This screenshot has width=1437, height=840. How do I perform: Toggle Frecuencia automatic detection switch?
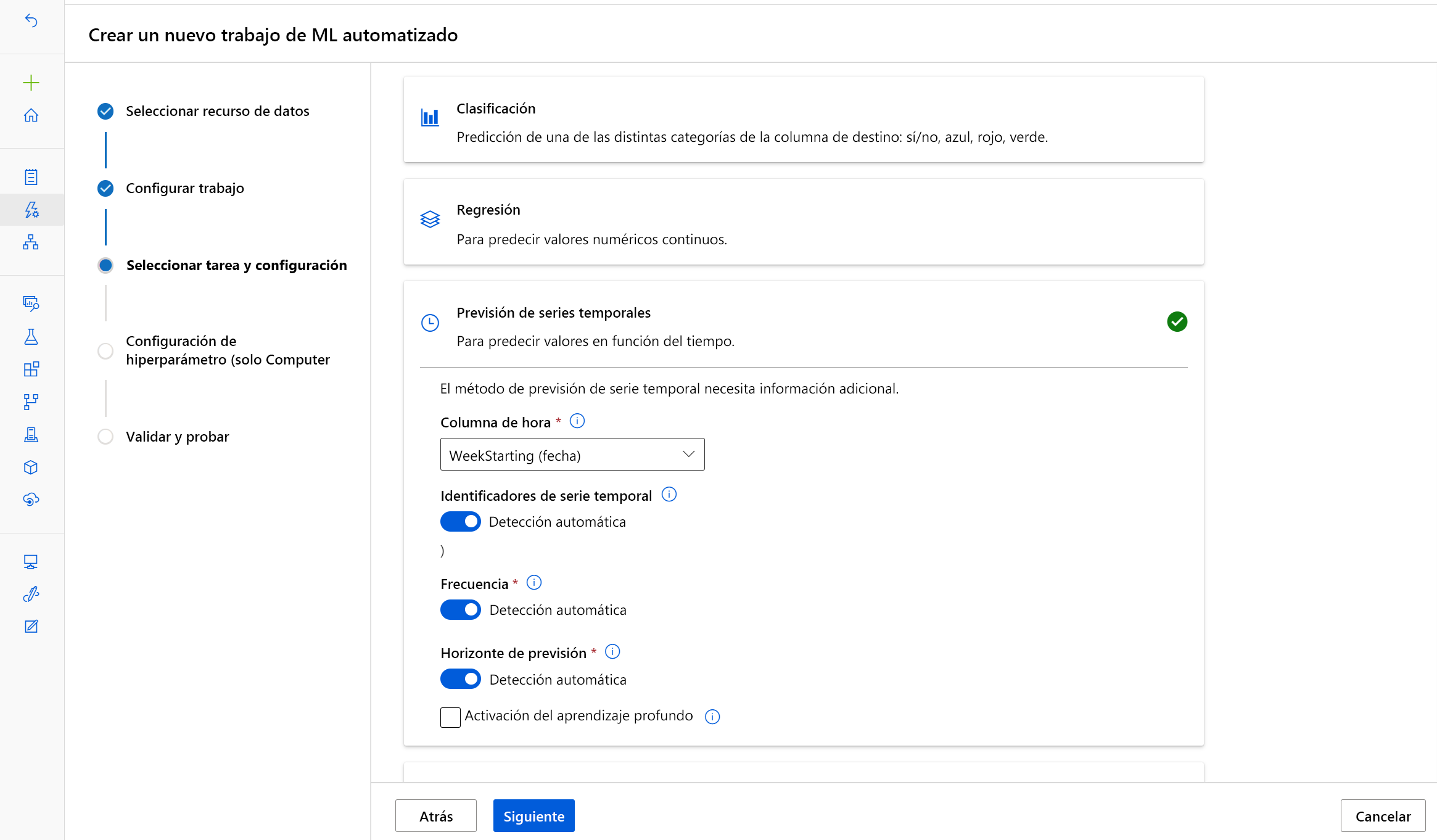pyautogui.click(x=461, y=610)
